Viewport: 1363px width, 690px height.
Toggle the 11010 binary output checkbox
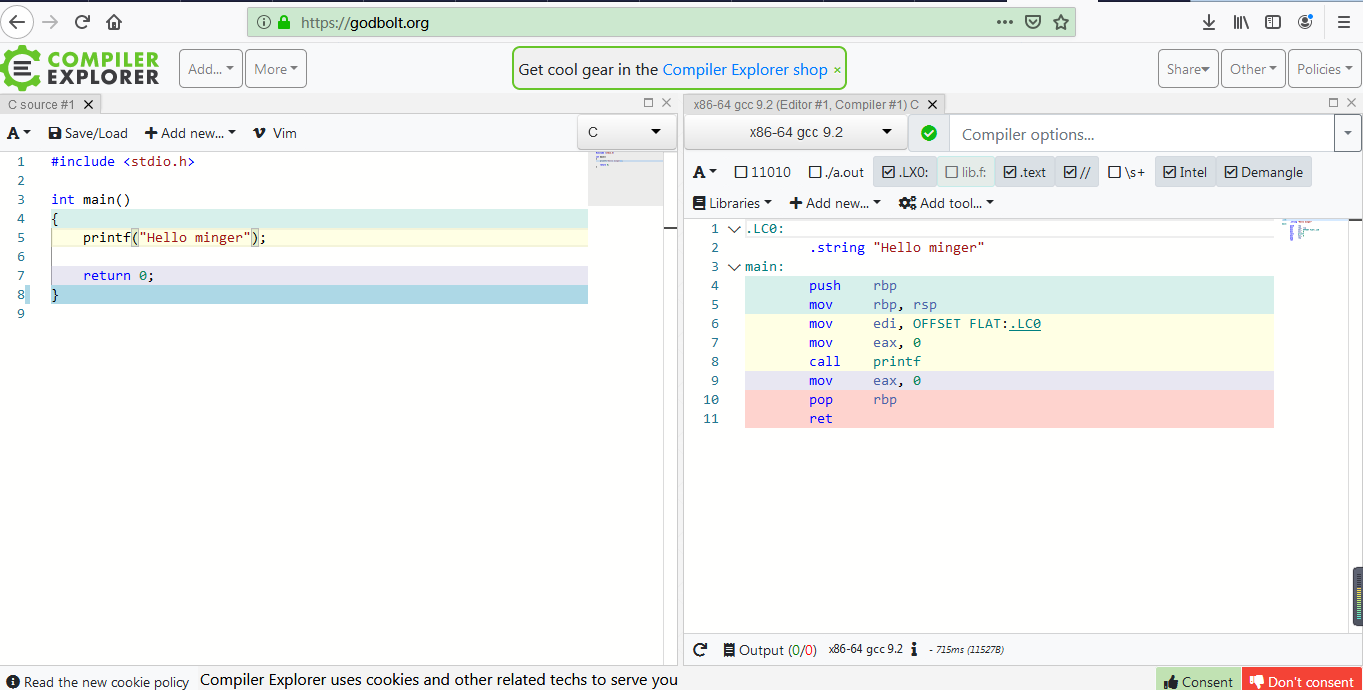point(763,172)
